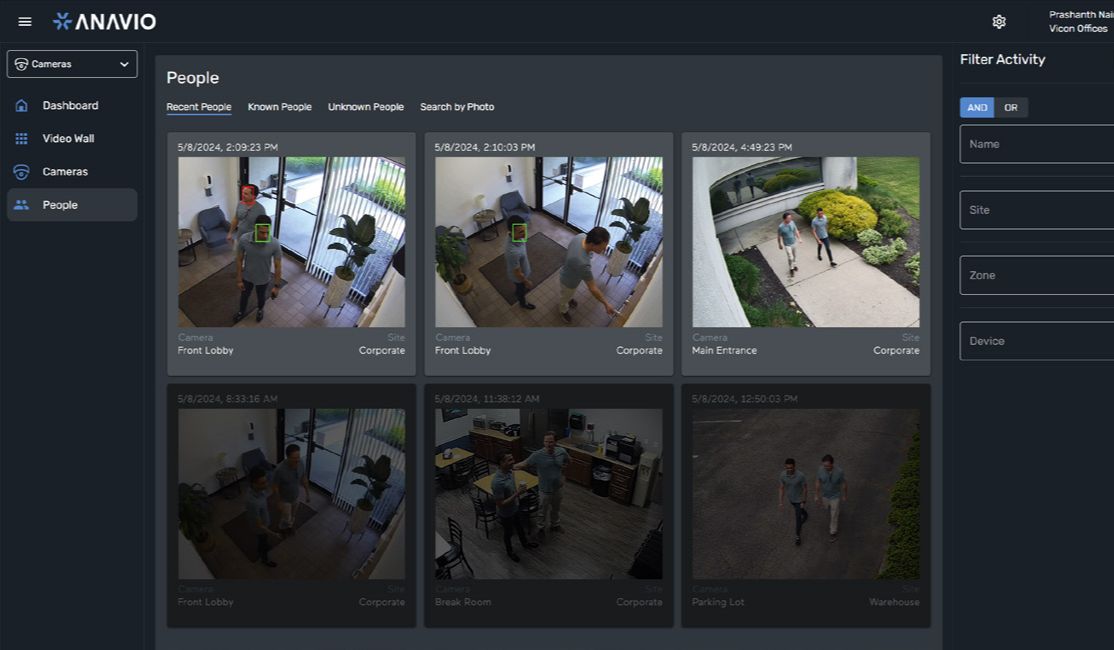Click the Name filter input field

(x=1036, y=144)
